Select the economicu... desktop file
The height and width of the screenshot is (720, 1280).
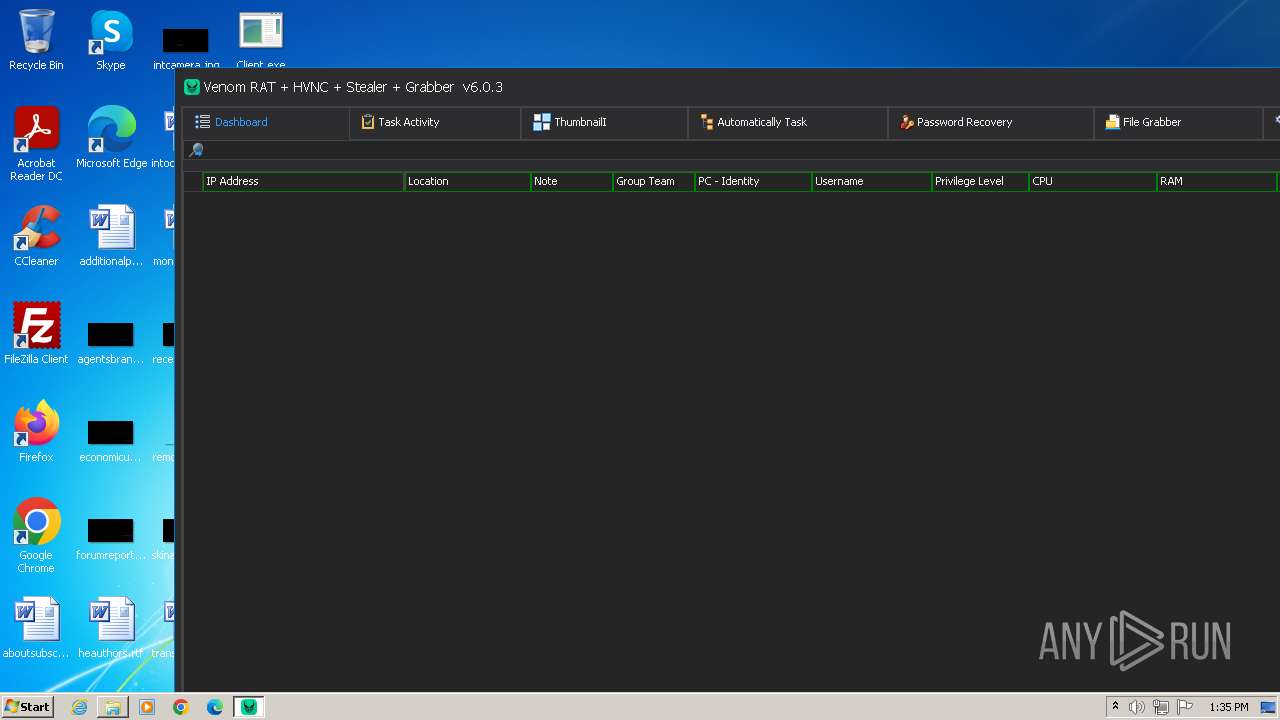tap(111, 440)
